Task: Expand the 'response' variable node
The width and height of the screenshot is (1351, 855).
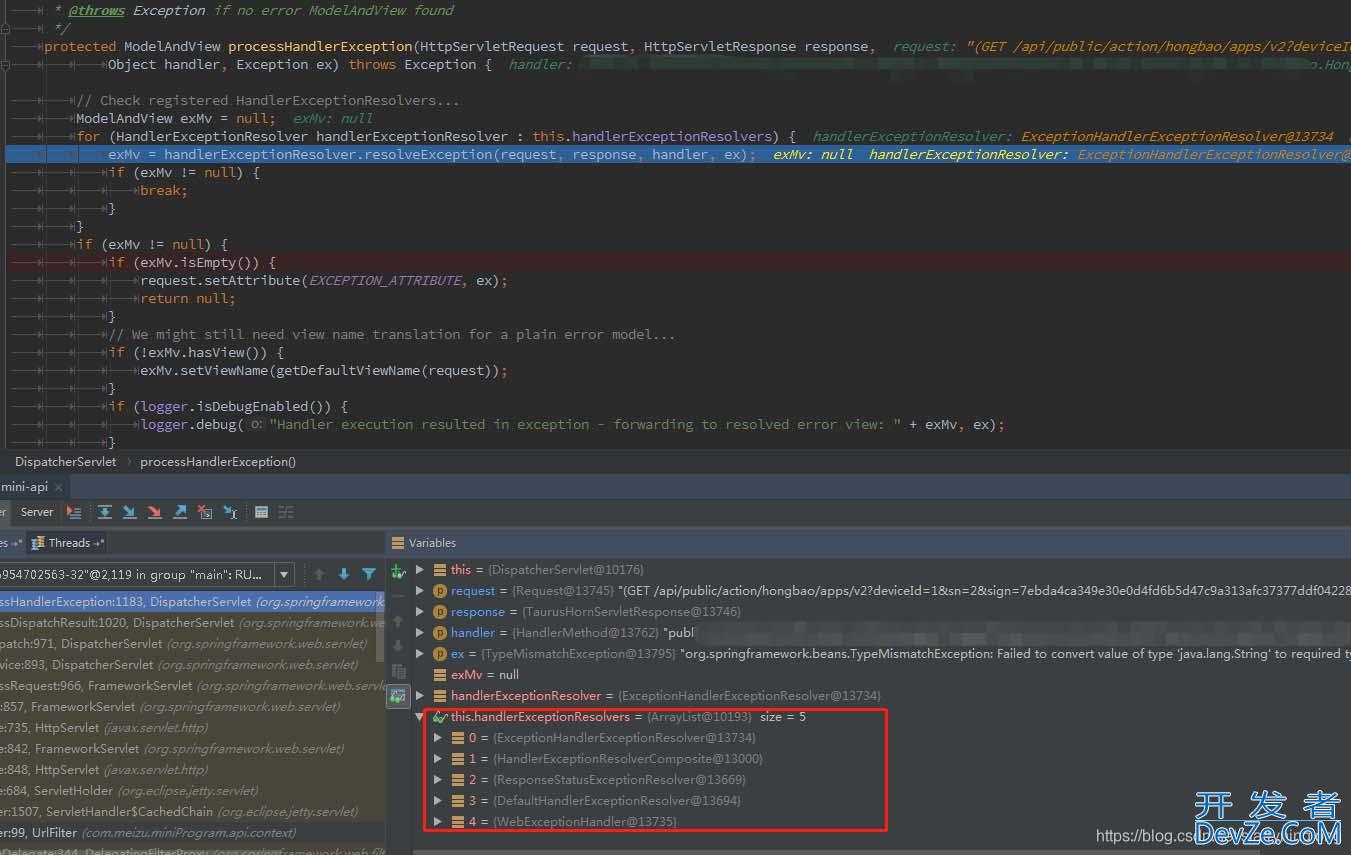Action: pyautogui.click(x=420, y=612)
